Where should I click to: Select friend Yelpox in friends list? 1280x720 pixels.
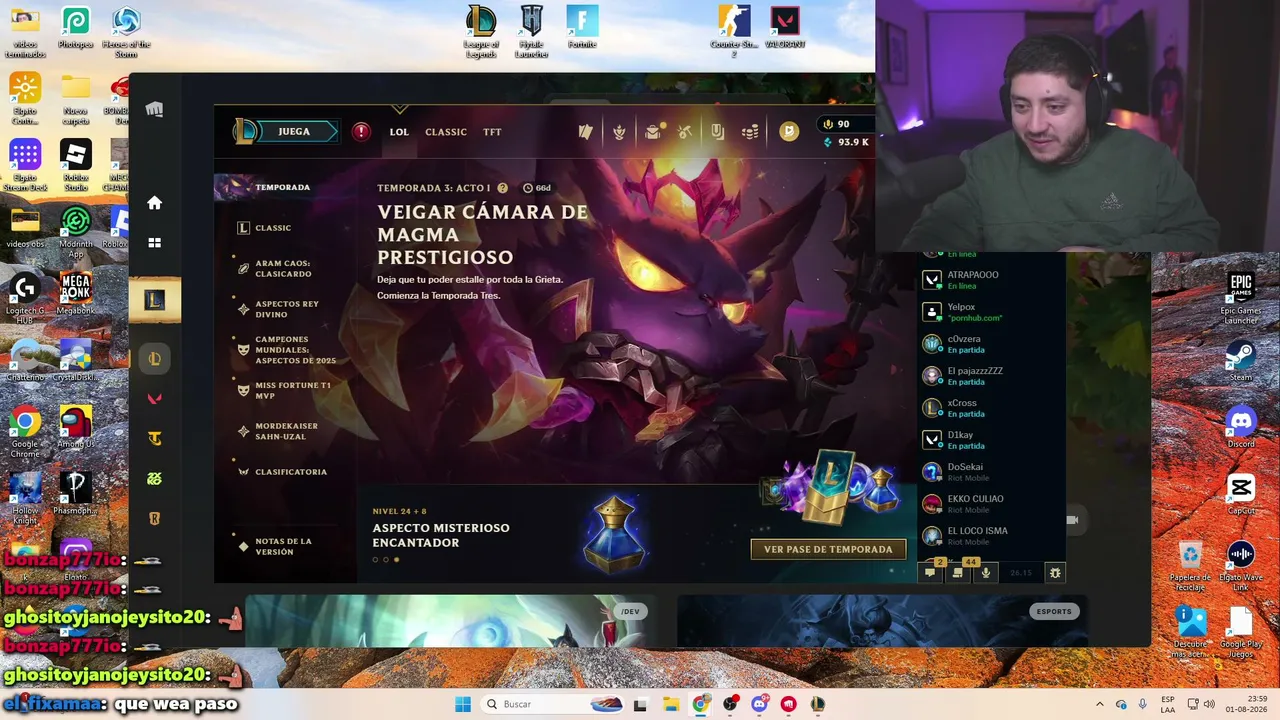tap(991, 312)
